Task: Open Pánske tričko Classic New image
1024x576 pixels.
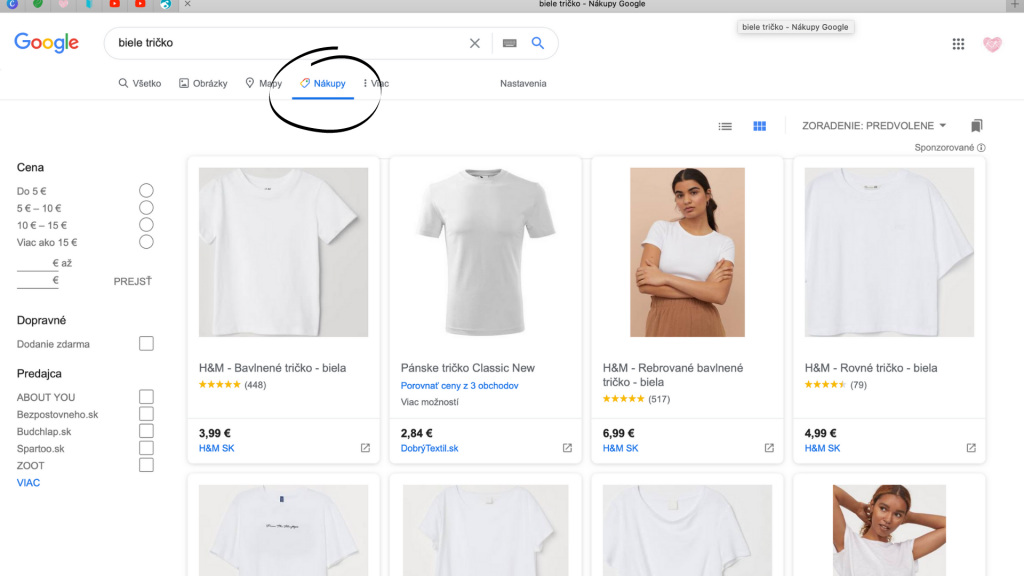Action: point(485,252)
